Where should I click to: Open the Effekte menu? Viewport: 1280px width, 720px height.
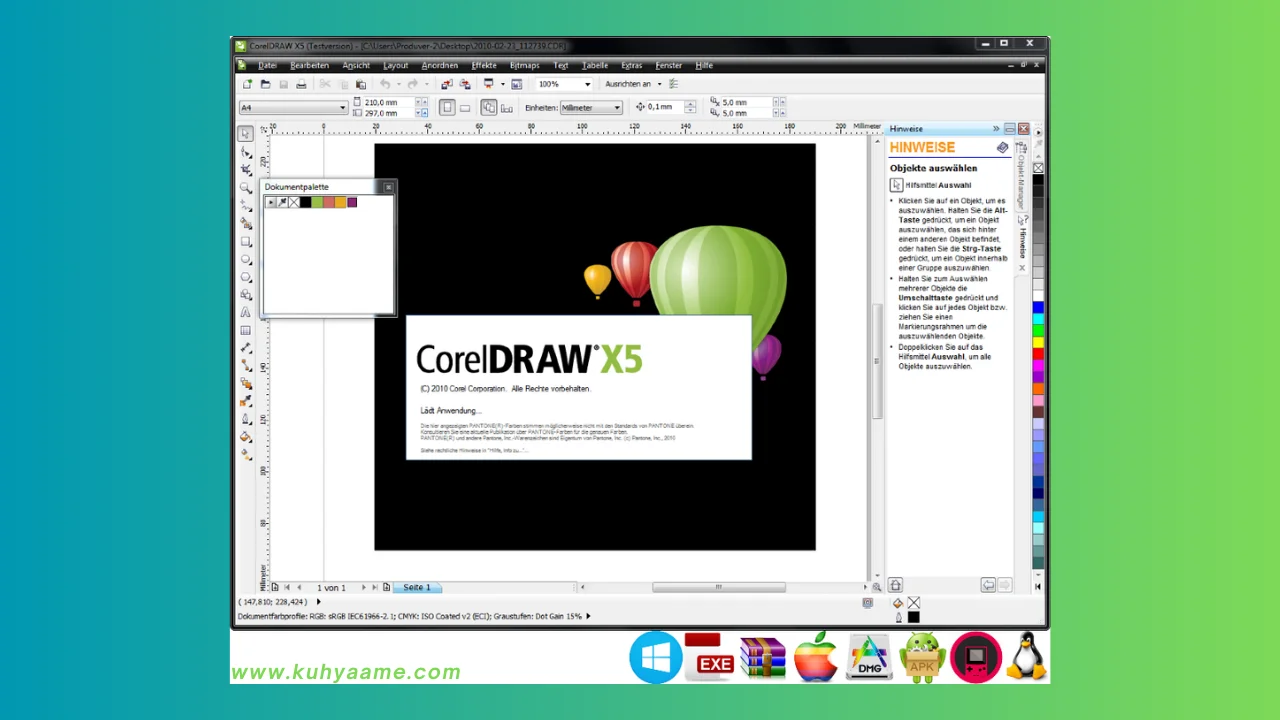(484, 65)
